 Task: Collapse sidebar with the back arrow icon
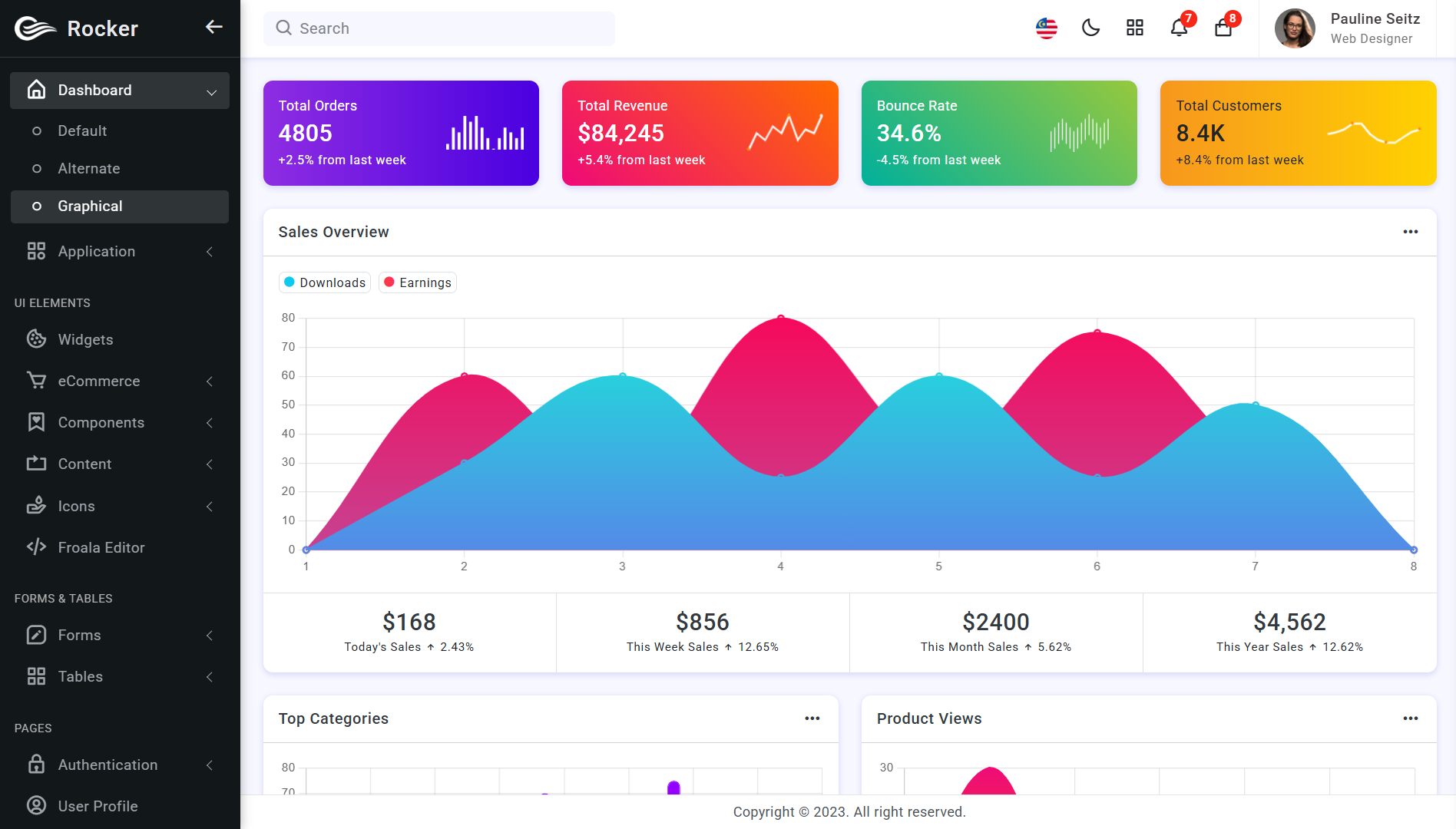tap(213, 28)
